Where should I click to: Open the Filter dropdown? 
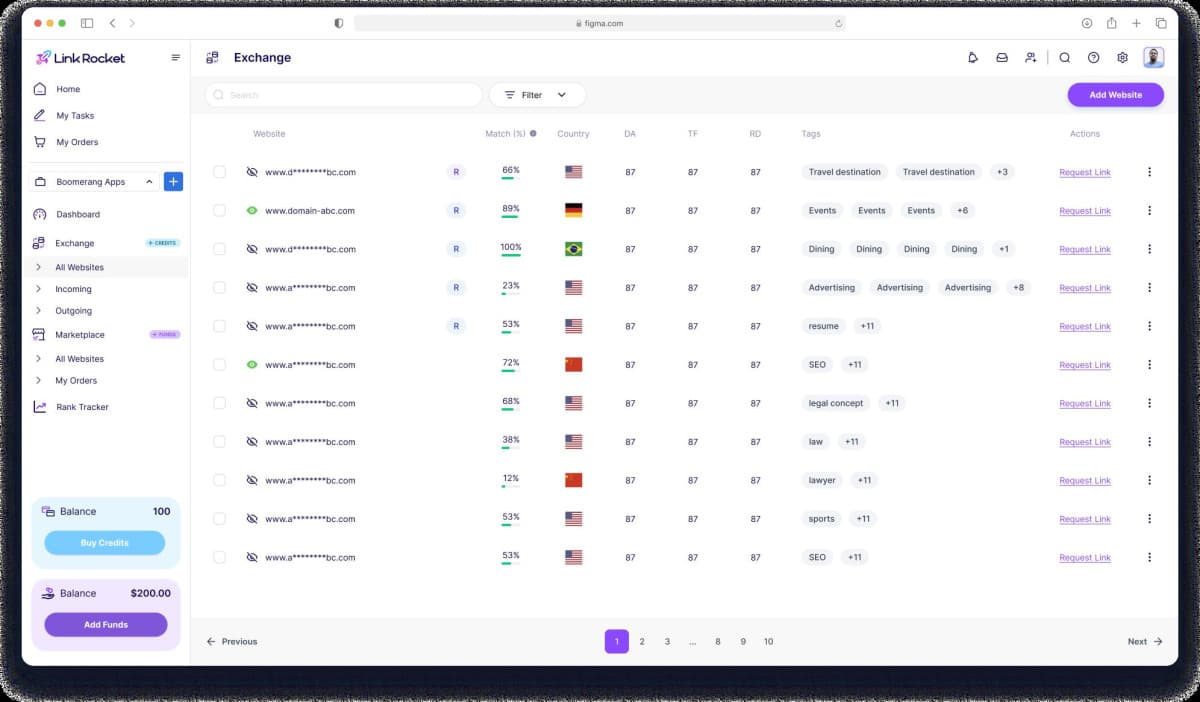(537, 94)
